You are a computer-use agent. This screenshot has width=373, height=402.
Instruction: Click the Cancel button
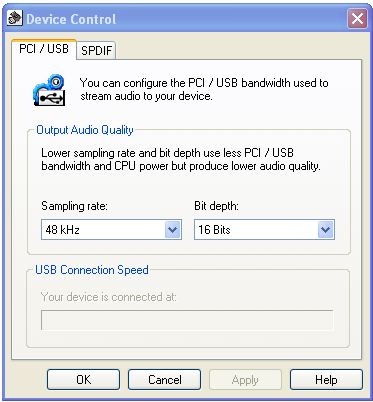click(165, 379)
